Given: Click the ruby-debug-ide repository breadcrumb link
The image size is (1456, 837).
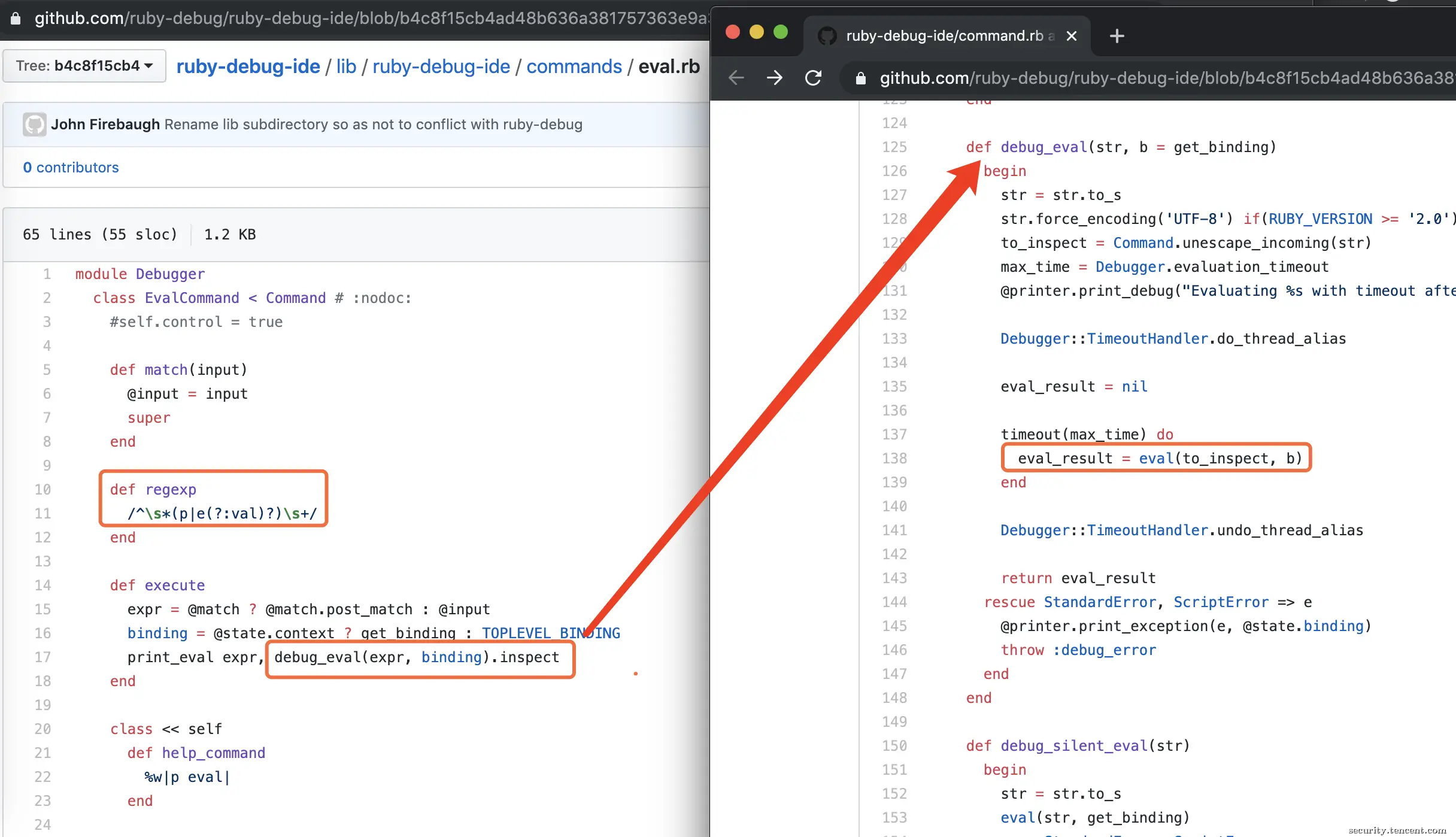Looking at the screenshot, I should coord(248,66).
